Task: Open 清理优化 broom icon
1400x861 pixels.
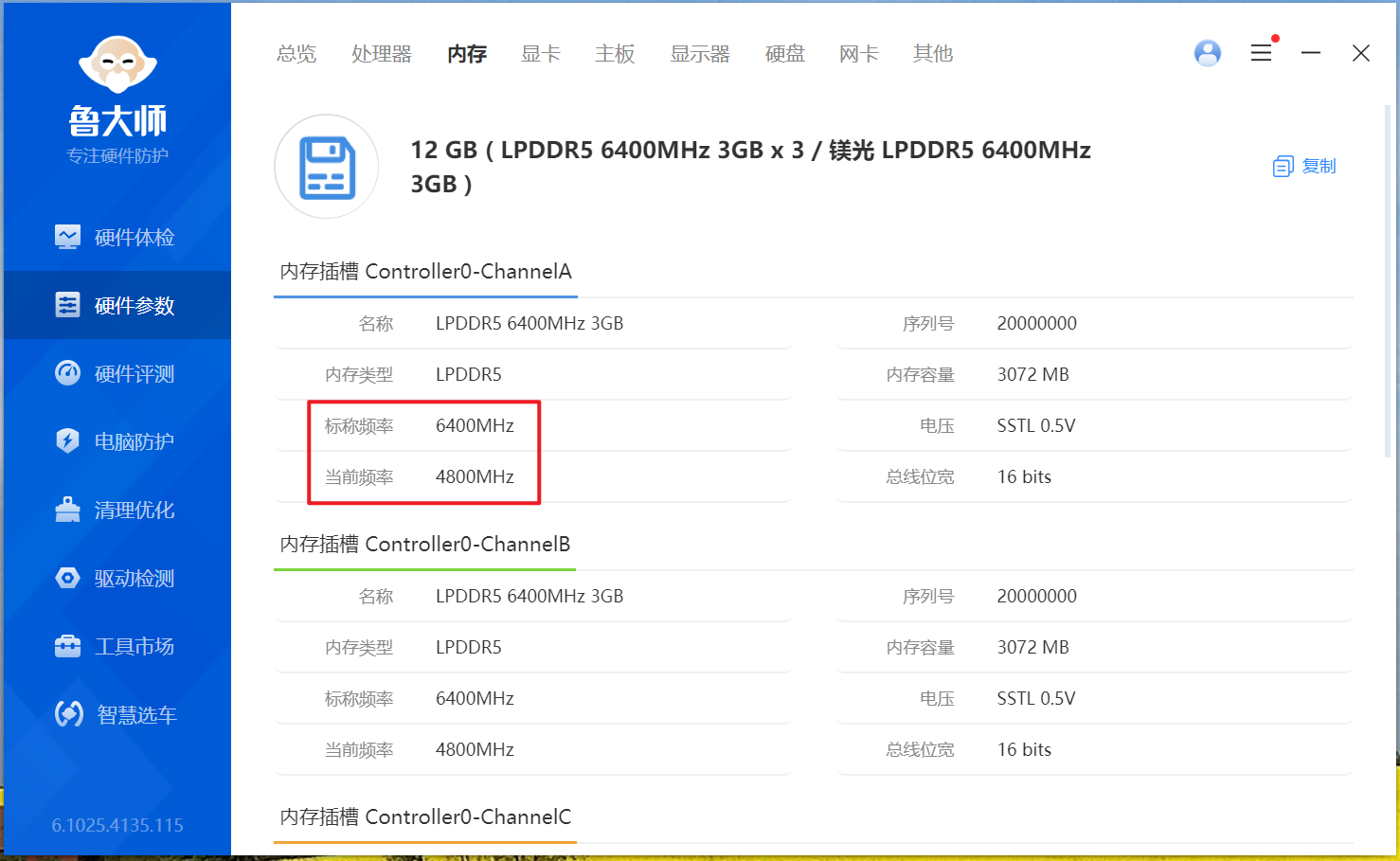Action: [x=67, y=510]
